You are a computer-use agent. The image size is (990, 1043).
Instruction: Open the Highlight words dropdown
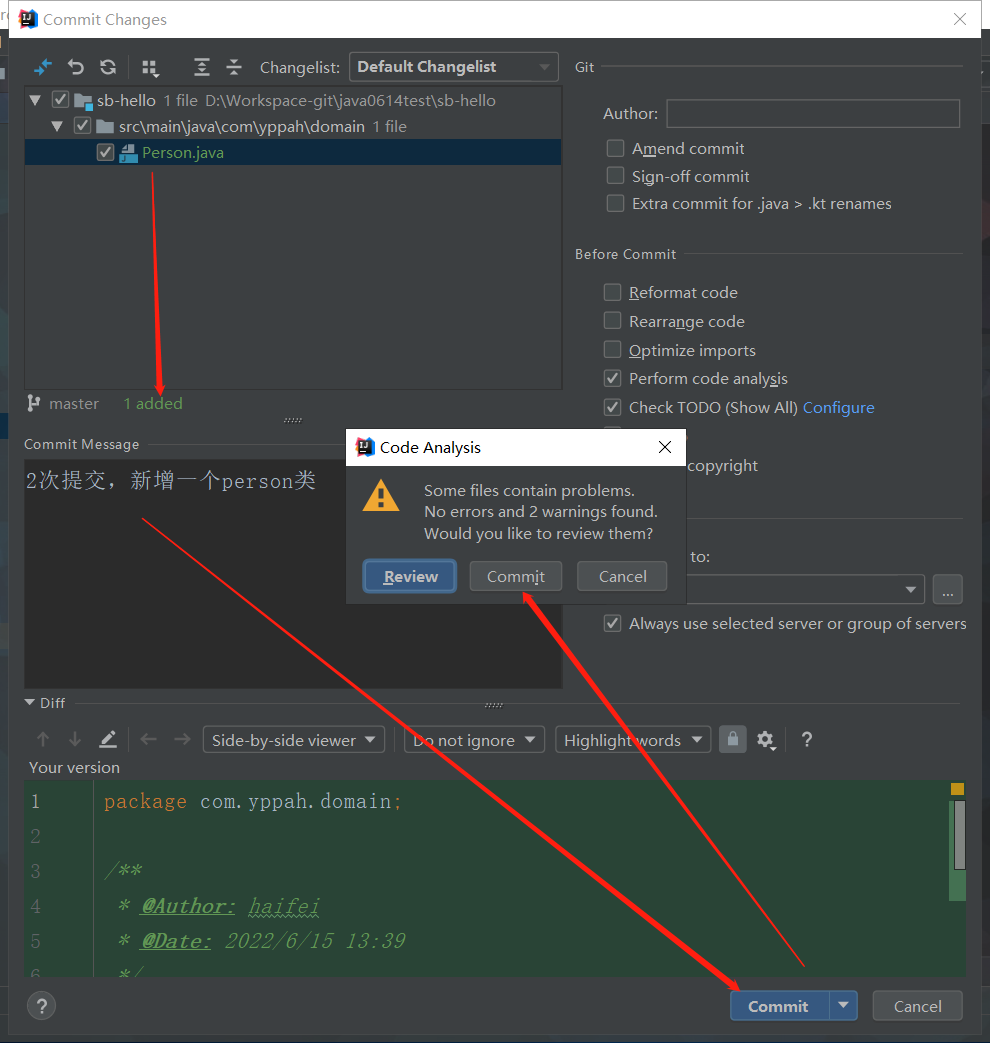tap(632, 740)
